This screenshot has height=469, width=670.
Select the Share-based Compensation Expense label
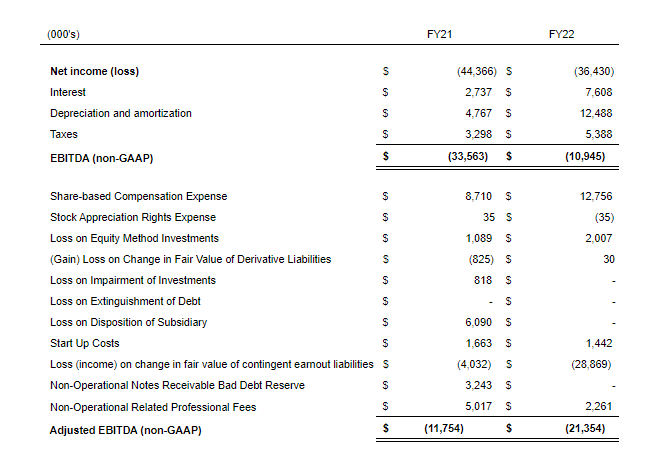tap(138, 196)
